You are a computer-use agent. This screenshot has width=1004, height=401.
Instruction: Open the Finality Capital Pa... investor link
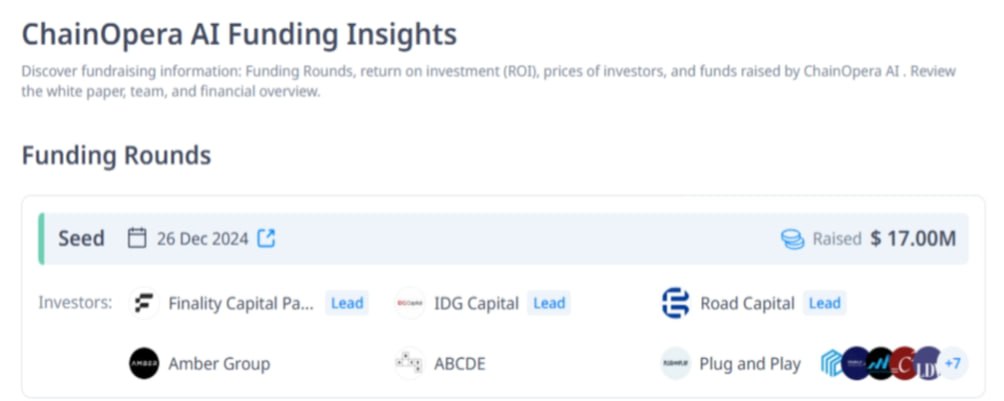click(241, 303)
